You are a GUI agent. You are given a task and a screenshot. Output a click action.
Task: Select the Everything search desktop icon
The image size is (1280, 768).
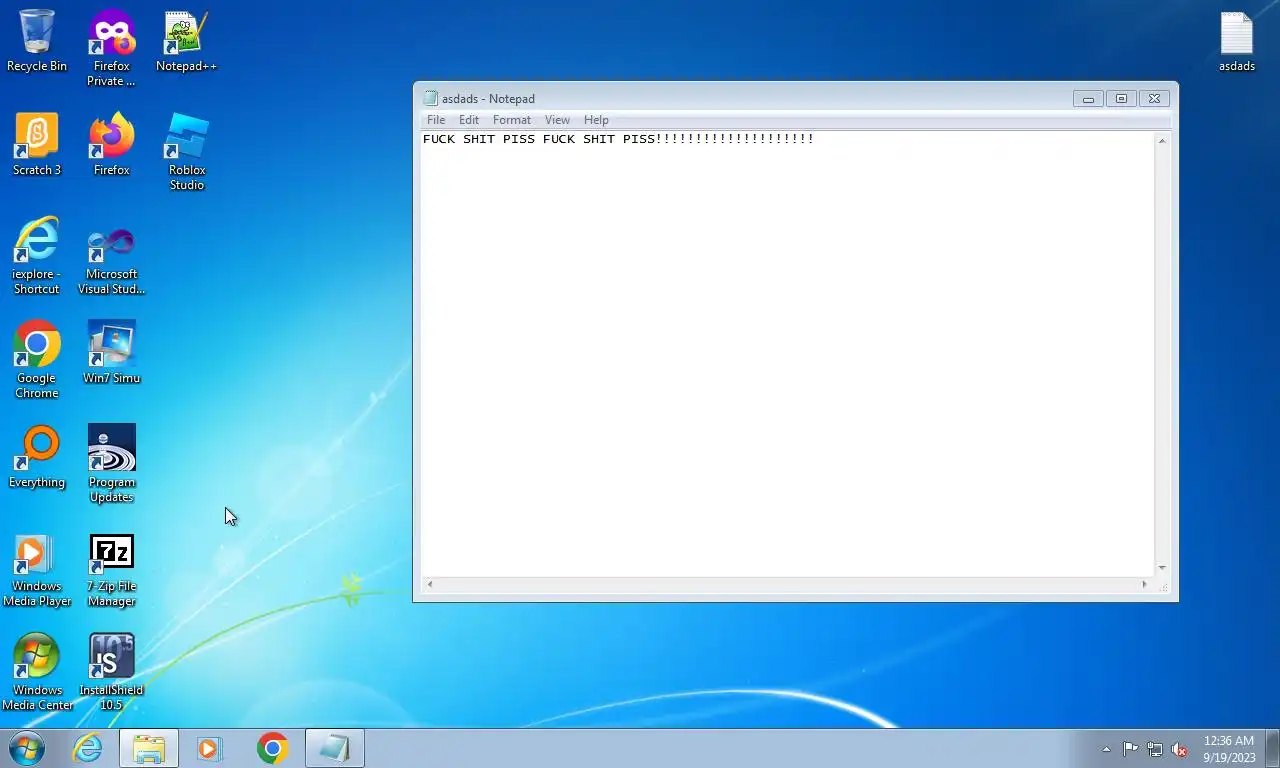coord(37,457)
